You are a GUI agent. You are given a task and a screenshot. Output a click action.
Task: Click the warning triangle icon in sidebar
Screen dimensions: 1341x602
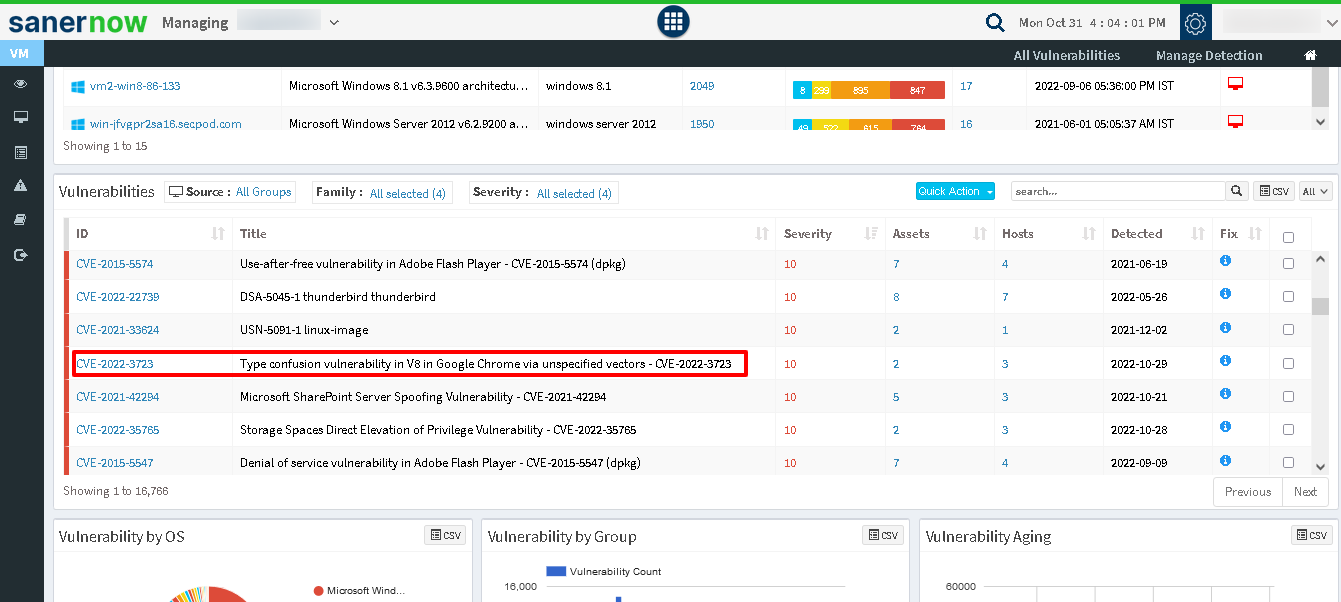(20, 186)
